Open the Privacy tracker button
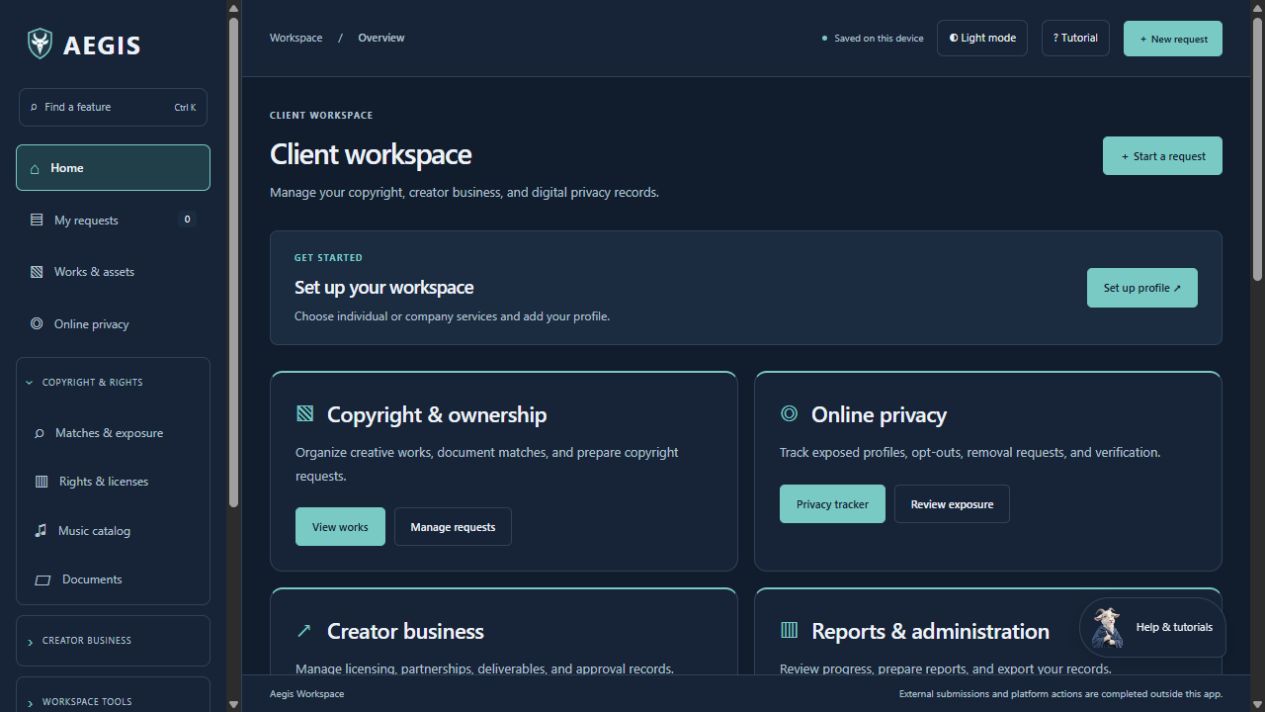This screenshot has height=712, width=1265. 832,504
